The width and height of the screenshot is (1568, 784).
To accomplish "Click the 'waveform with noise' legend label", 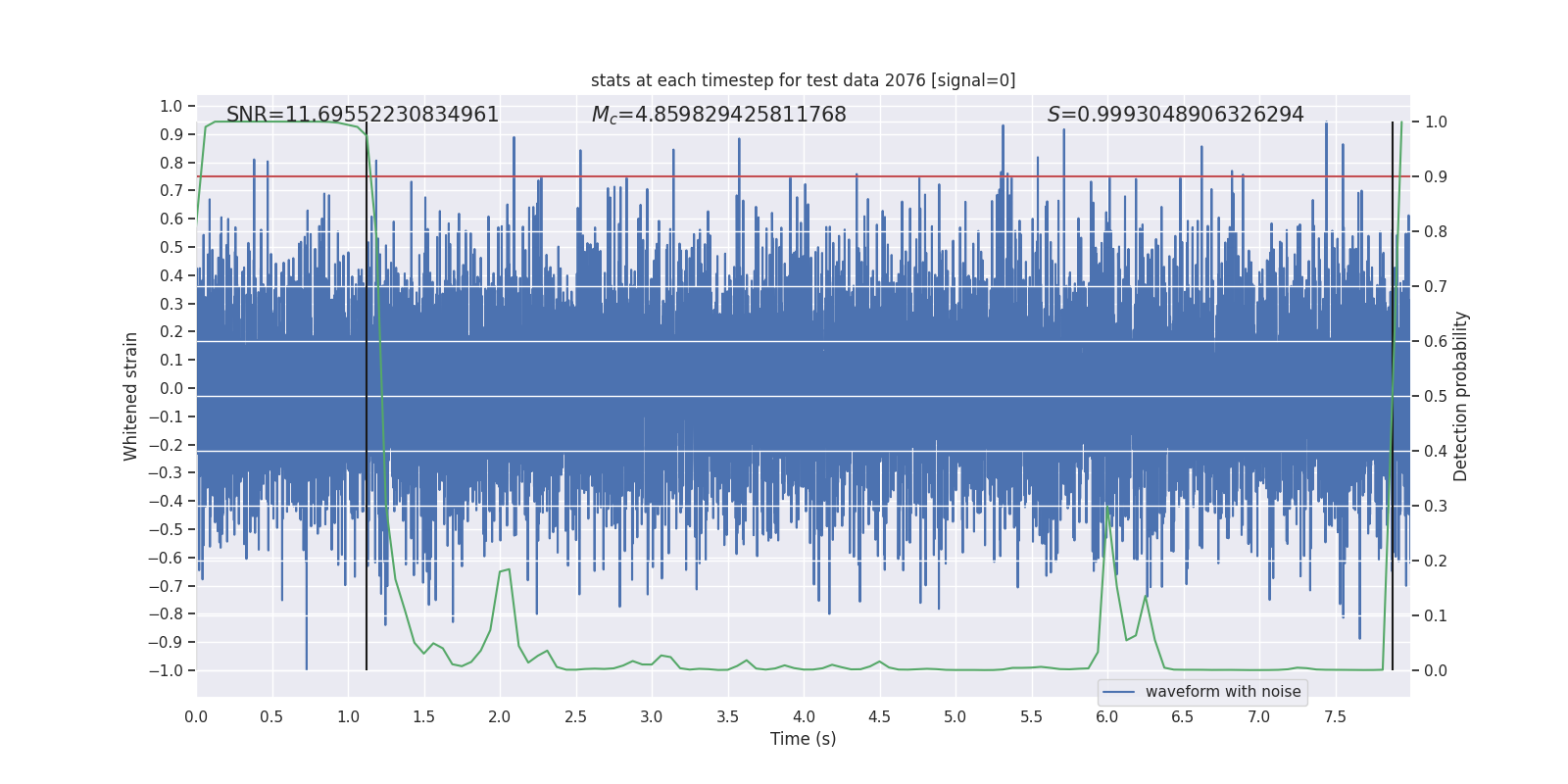I will click(x=1223, y=692).
